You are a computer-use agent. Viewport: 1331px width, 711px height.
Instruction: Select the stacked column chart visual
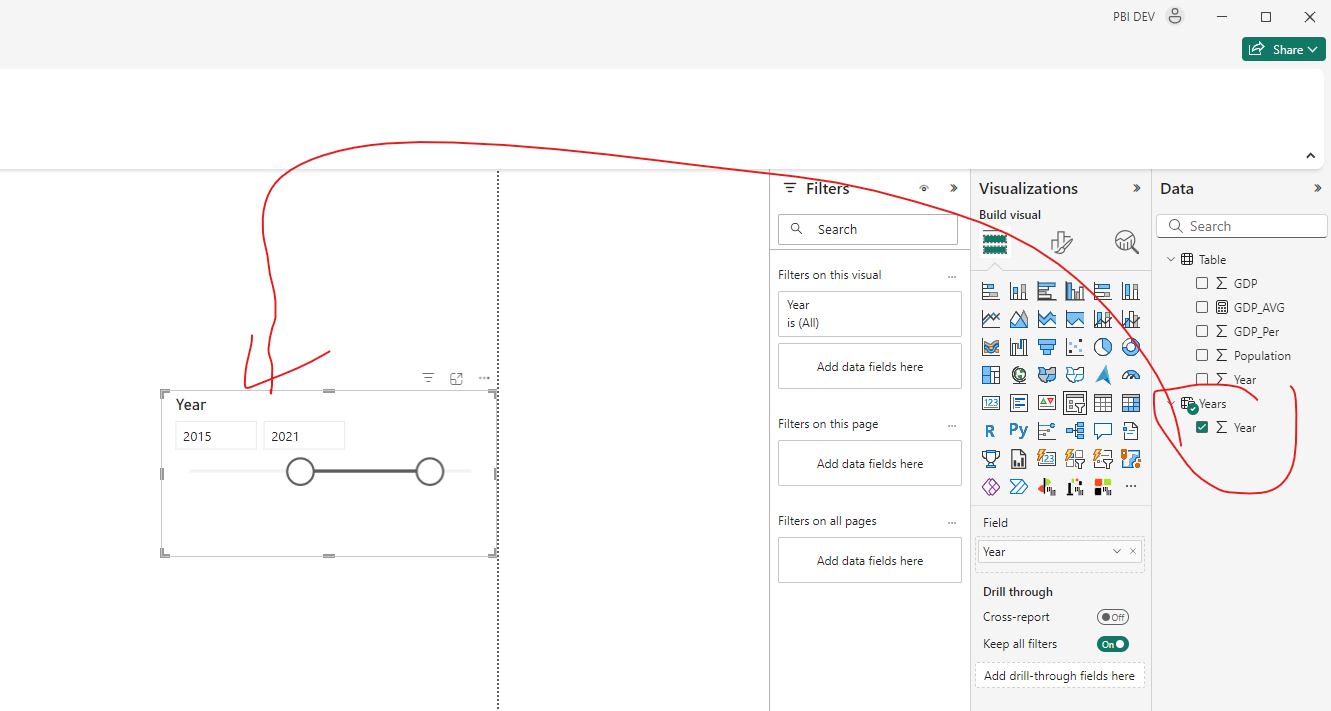click(1019, 291)
